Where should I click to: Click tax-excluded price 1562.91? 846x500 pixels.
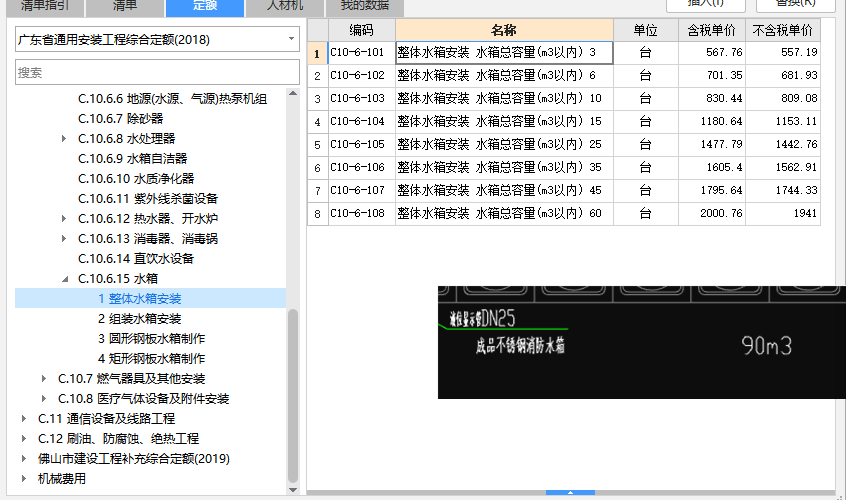click(796, 168)
